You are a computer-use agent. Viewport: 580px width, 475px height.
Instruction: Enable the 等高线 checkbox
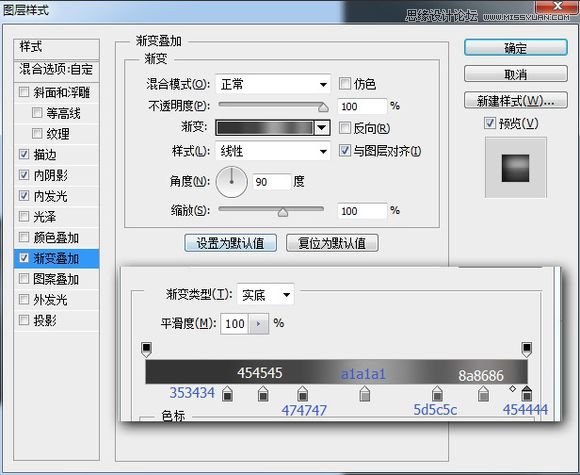pos(37,112)
